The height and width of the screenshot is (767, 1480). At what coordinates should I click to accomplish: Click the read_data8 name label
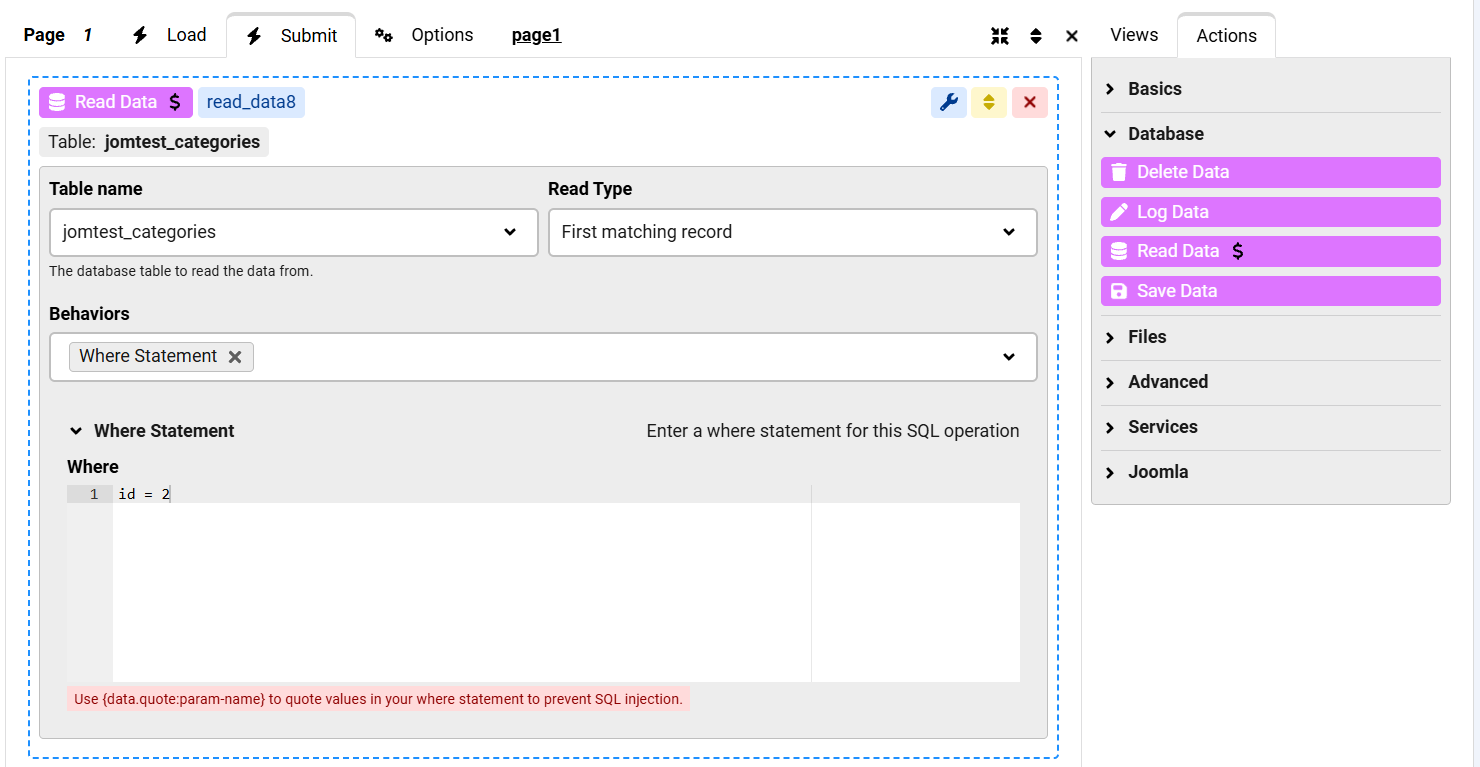point(251,102)
